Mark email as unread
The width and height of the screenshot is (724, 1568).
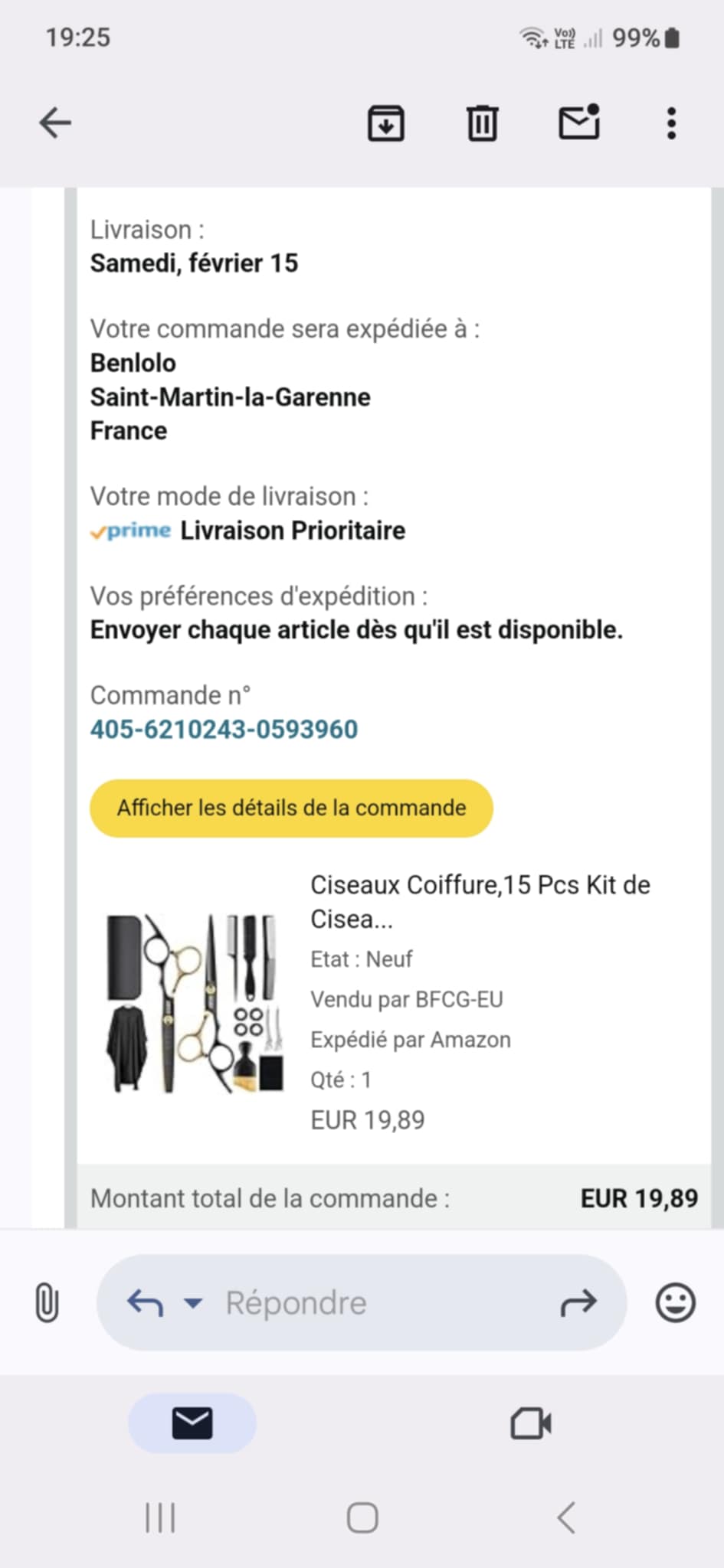click(x=578, y=122)
